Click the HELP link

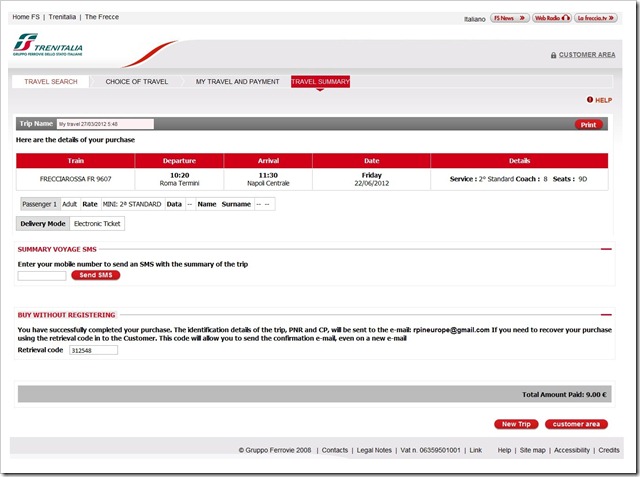(603, 100)
